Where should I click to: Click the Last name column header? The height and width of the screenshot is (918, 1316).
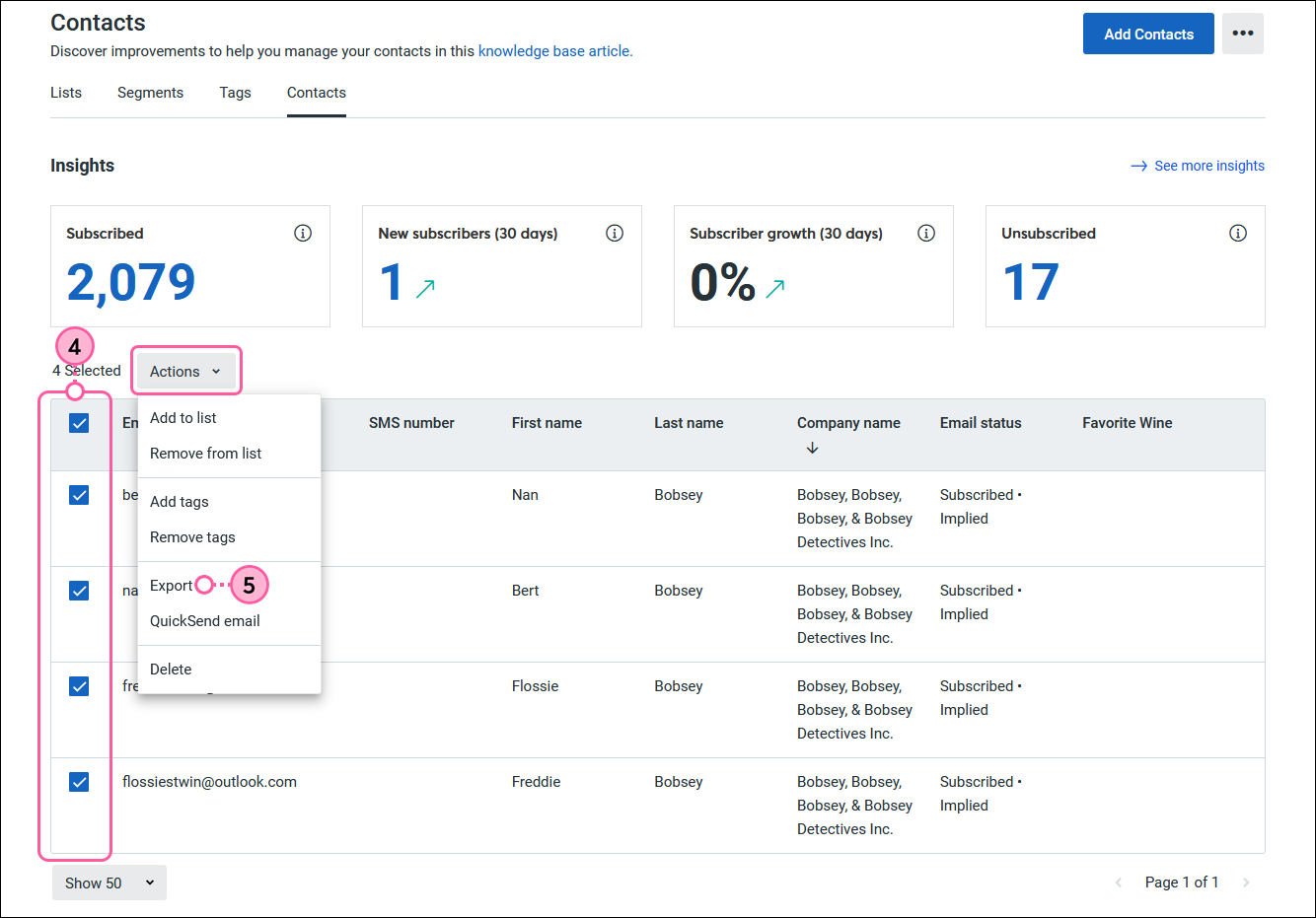[x=689, y=423]
